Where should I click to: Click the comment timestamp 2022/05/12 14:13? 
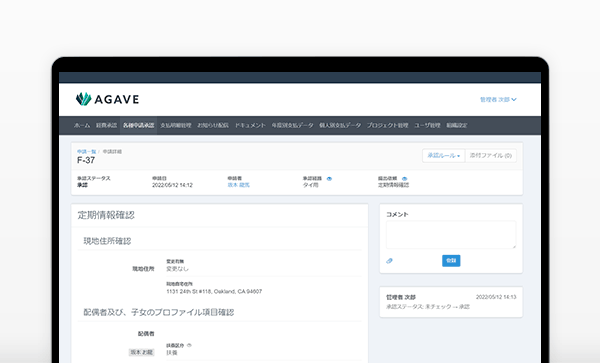[x=496, y=297]
